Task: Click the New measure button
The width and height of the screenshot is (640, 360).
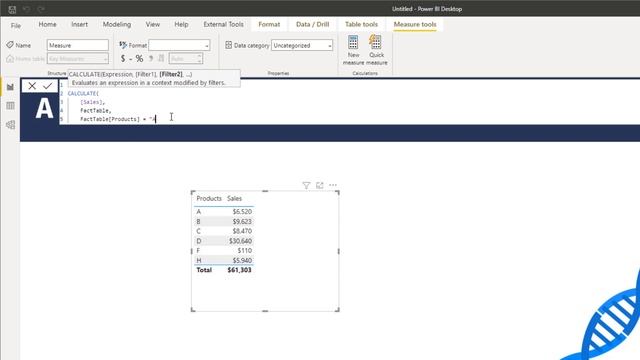Action: point(353,50)
